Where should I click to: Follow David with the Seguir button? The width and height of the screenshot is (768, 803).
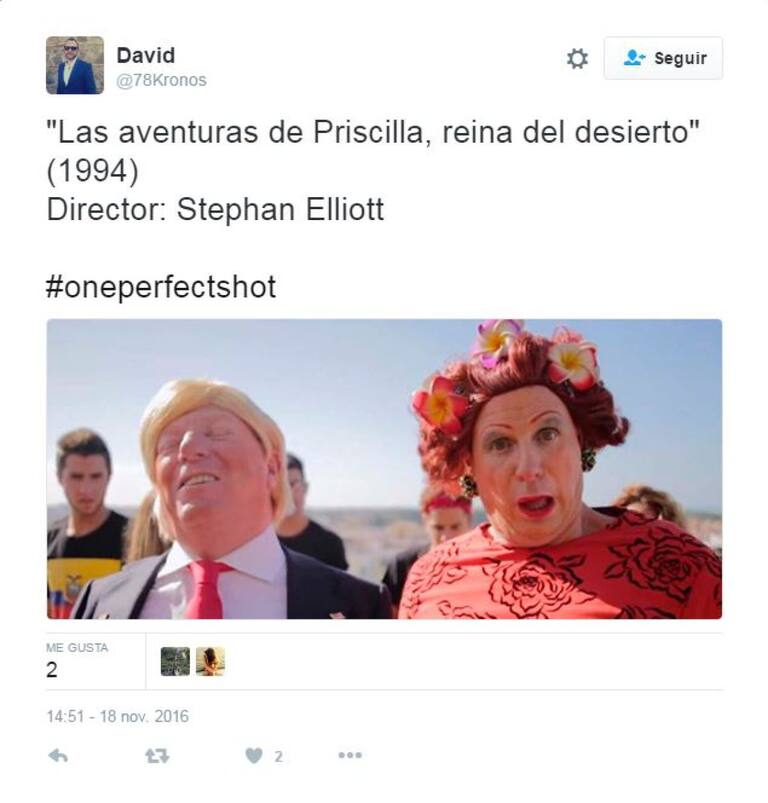[x=663, y=58]
